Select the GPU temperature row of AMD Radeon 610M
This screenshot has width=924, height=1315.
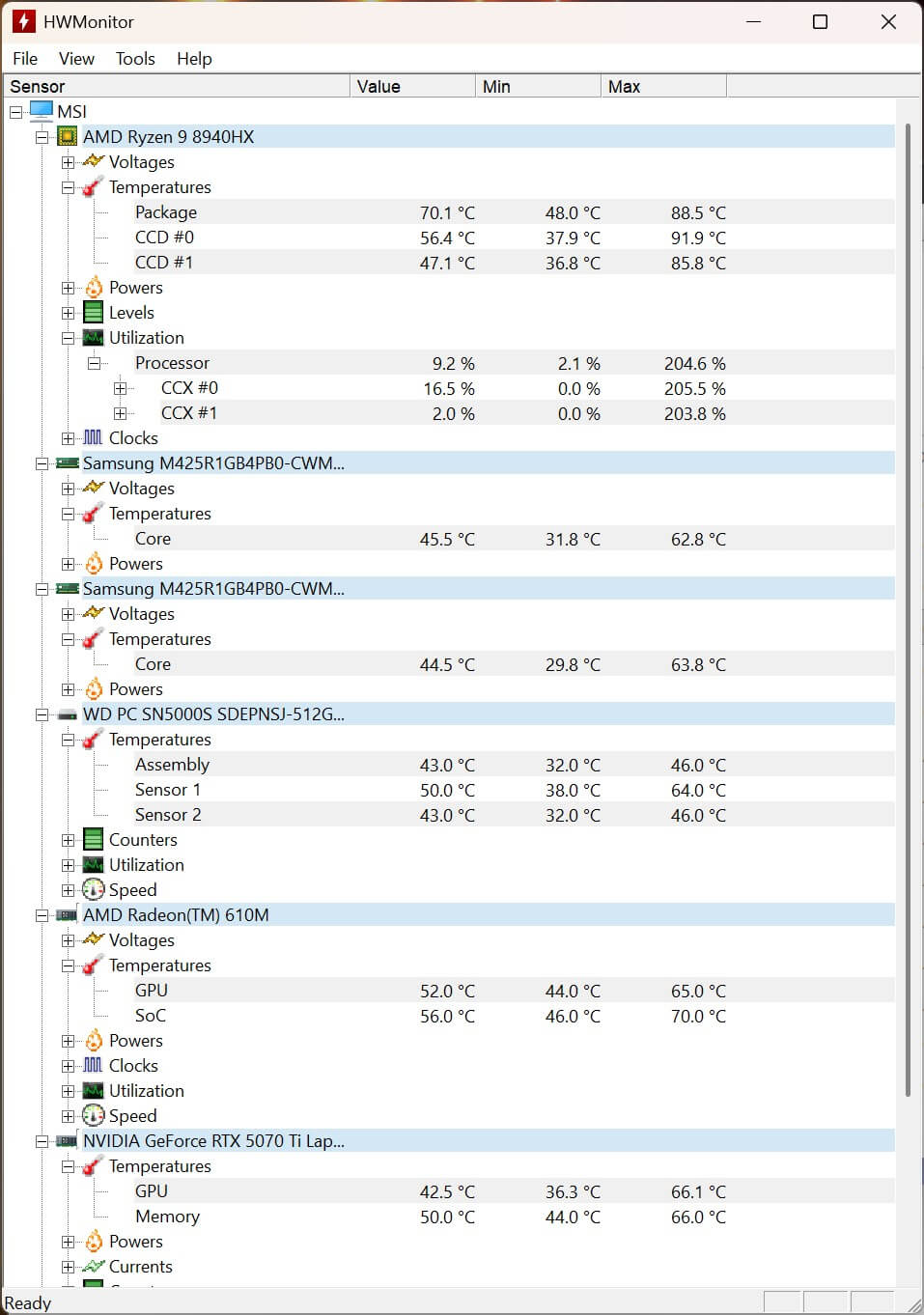click(290, 990)
